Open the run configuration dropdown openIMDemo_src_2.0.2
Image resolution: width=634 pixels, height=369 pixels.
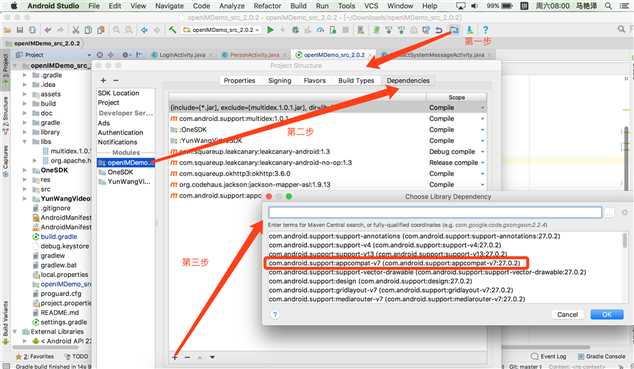click(x=221, y=30)
